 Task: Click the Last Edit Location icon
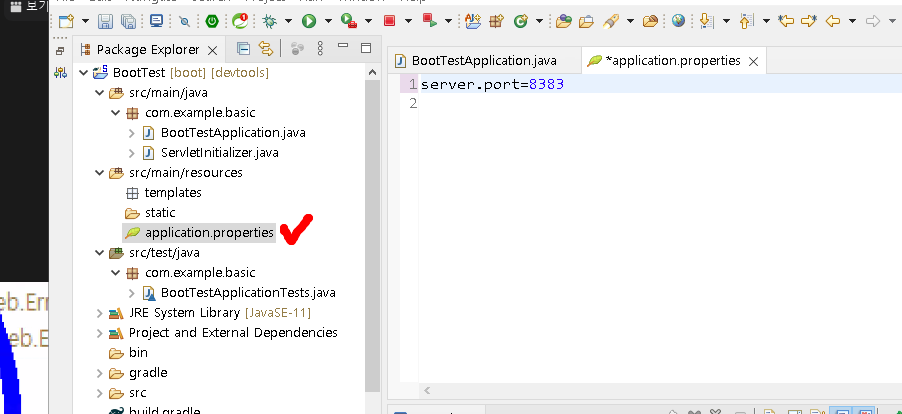pos(786,21)
